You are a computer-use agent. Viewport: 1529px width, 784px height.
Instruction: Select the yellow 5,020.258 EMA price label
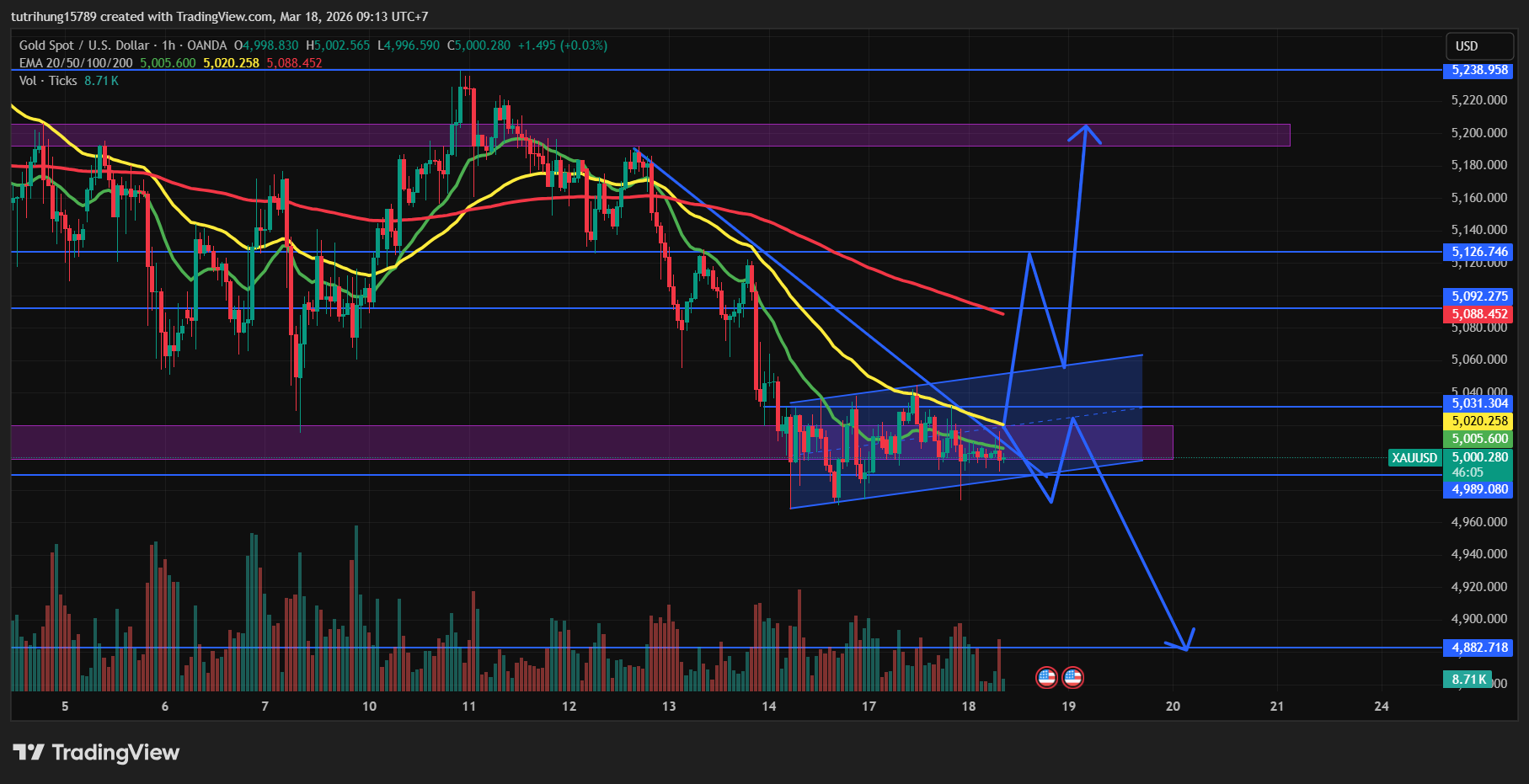pyautogui.click(x=1479, y=421)
